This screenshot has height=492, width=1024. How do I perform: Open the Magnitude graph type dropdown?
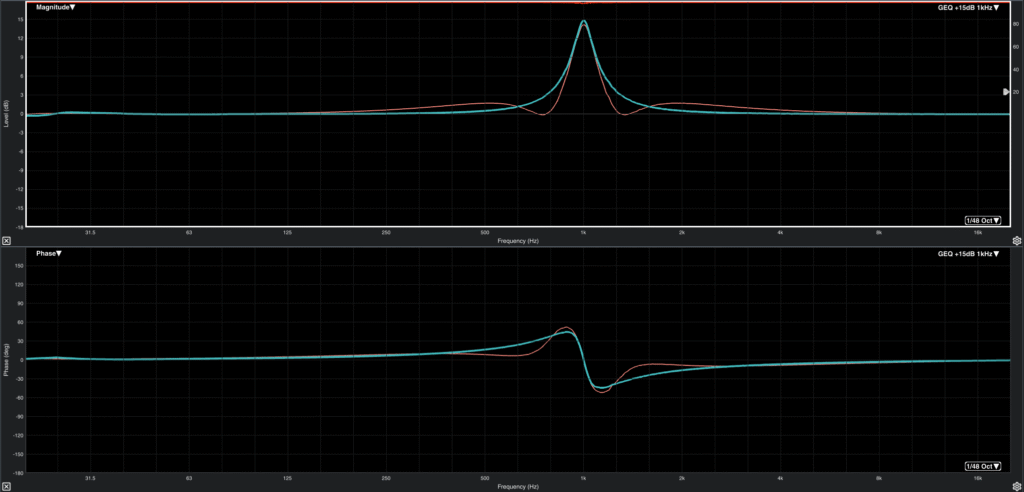coord(56,7)
